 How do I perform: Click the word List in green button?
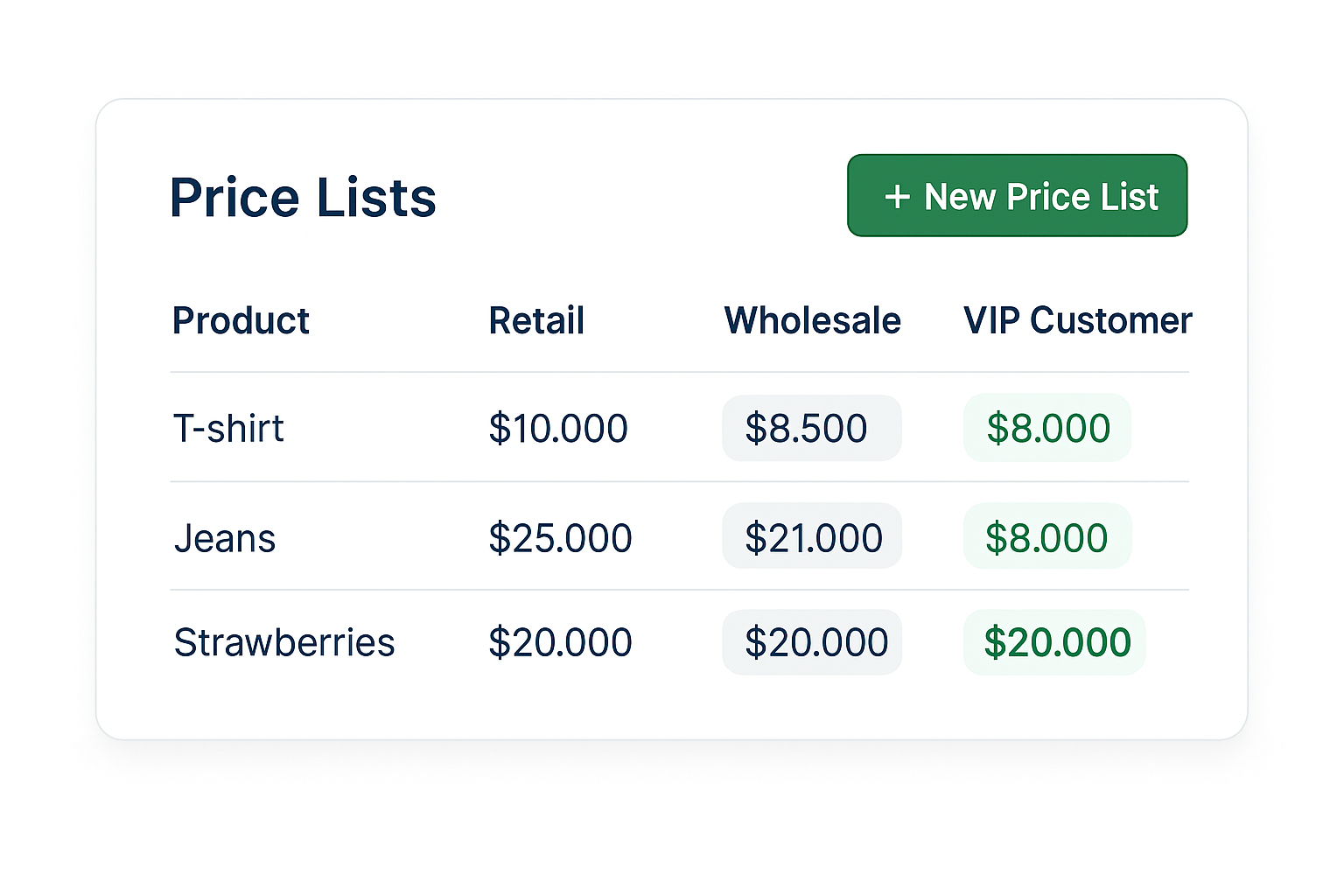tap(1130, 197)
